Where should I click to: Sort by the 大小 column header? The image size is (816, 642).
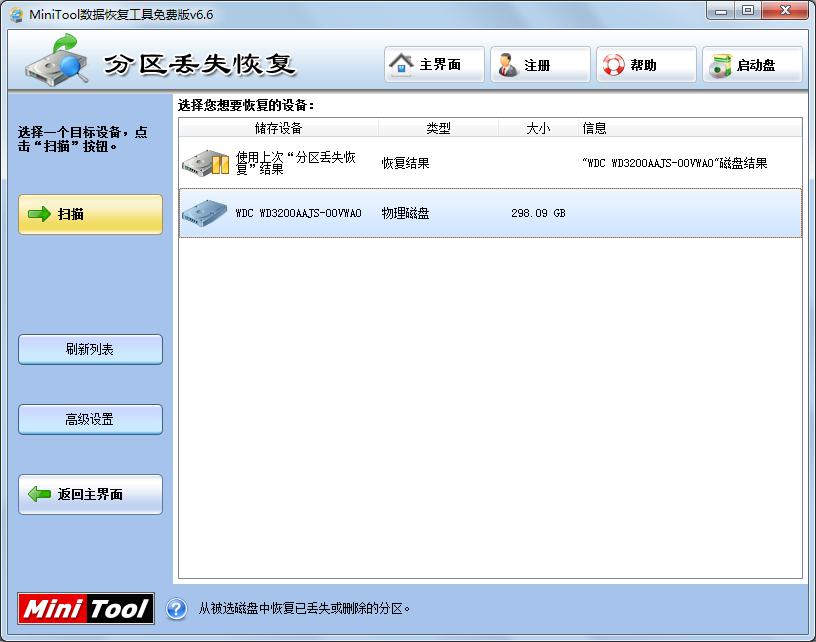538,128
